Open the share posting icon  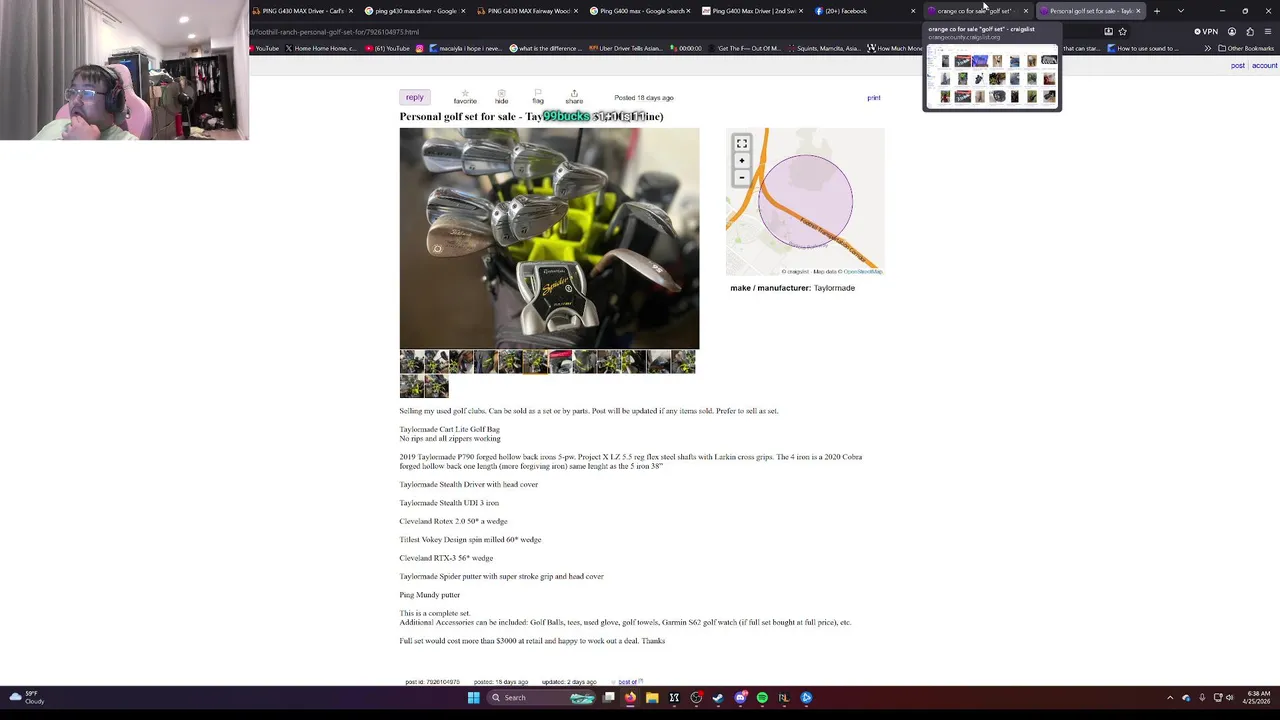click(574, 97)
